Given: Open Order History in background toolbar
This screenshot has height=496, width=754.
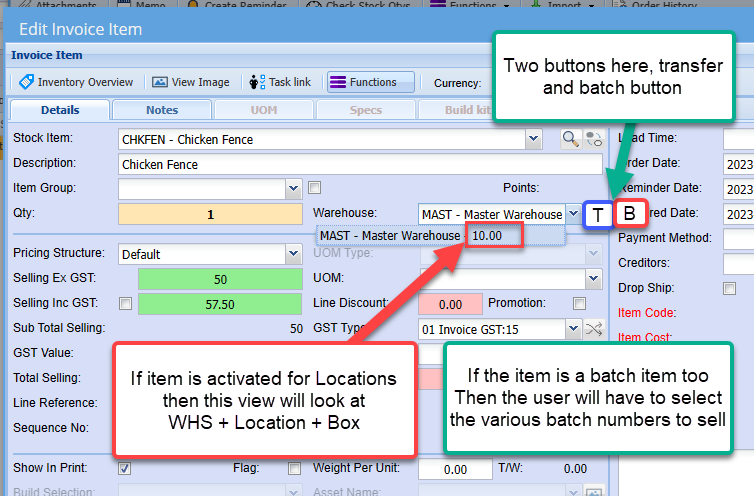Looking at the screenshot, I should pyautogui.click(x=656, y=4).
